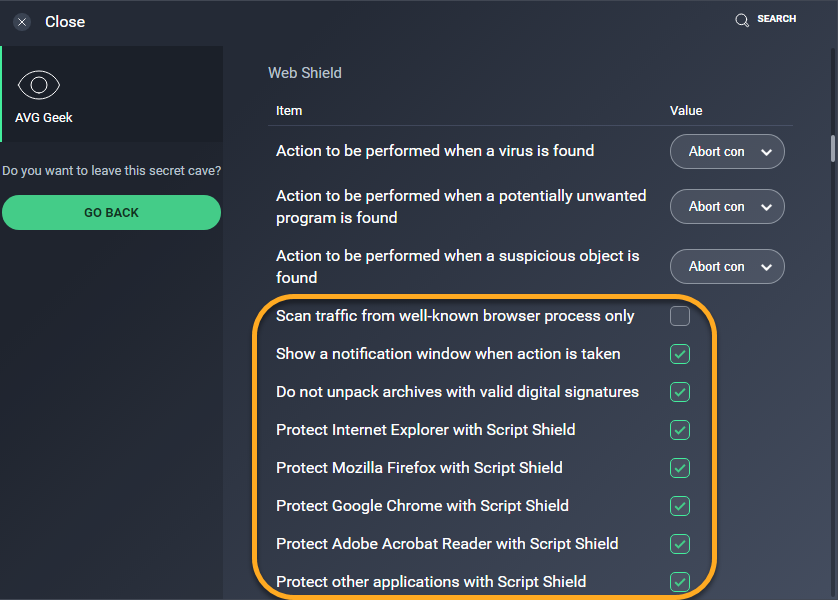The width and height of the screenshot is (838, 600).
Task: Select the AVG Geek eye icon
Action: tap(38, 85)
